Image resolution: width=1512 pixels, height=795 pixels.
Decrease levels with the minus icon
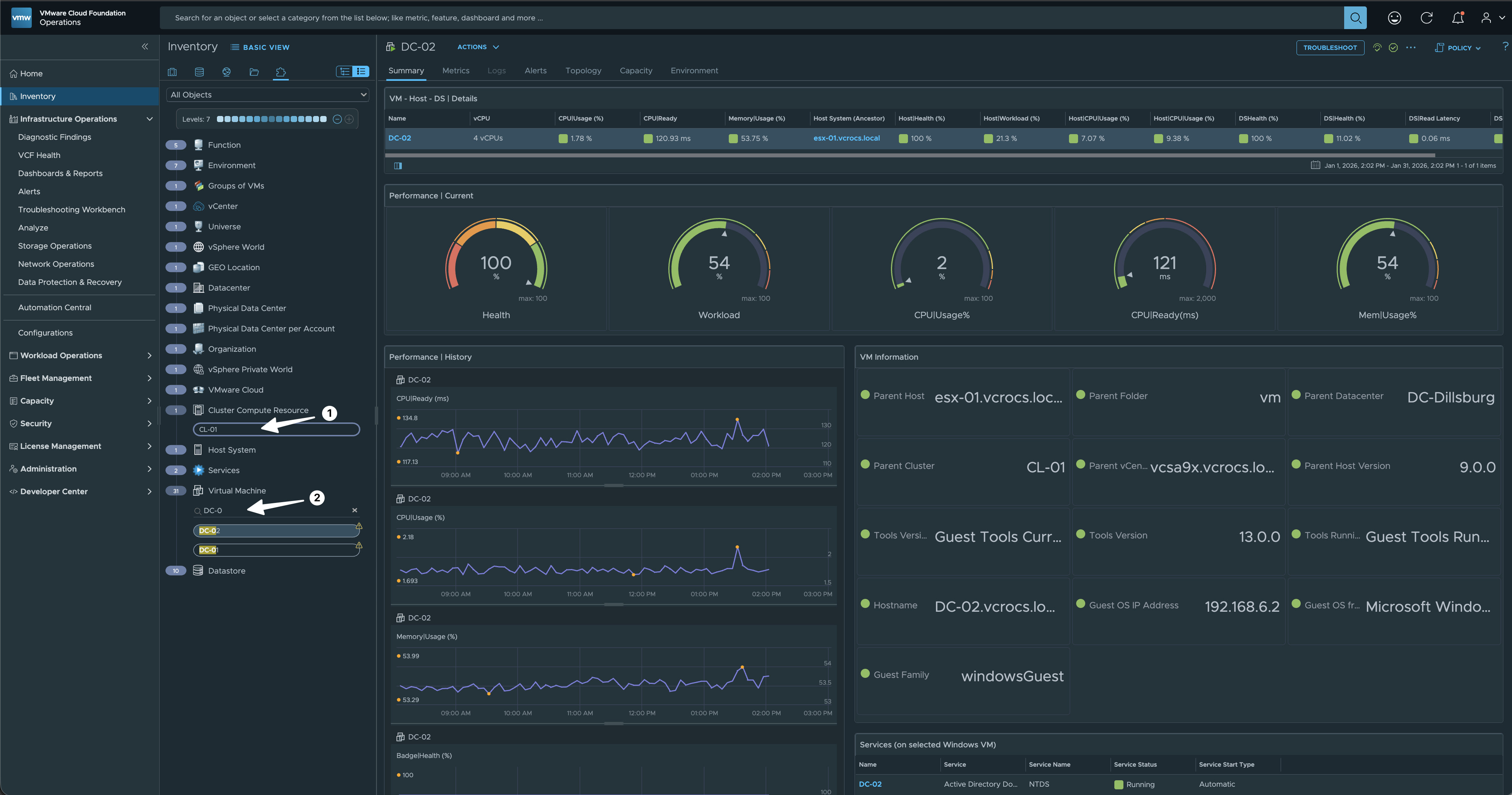[338, 119]
